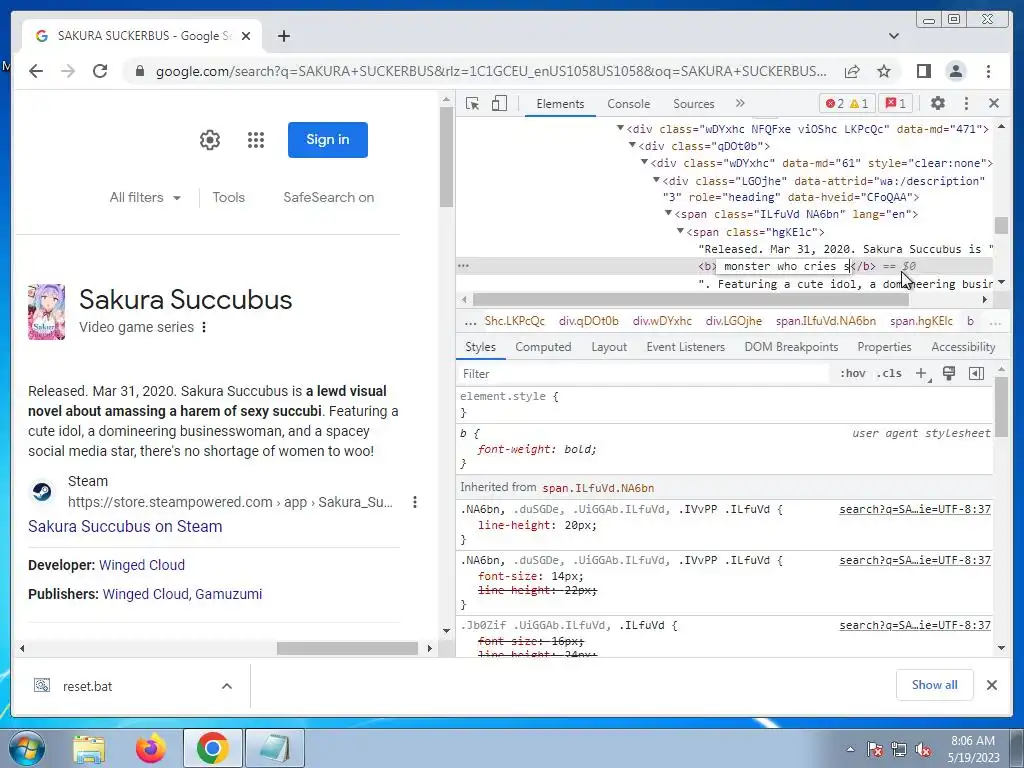Screen dimensions: 1024x768
Task: Collapse the div wDYxhc NFQFxe node
Action: point(620,128)
